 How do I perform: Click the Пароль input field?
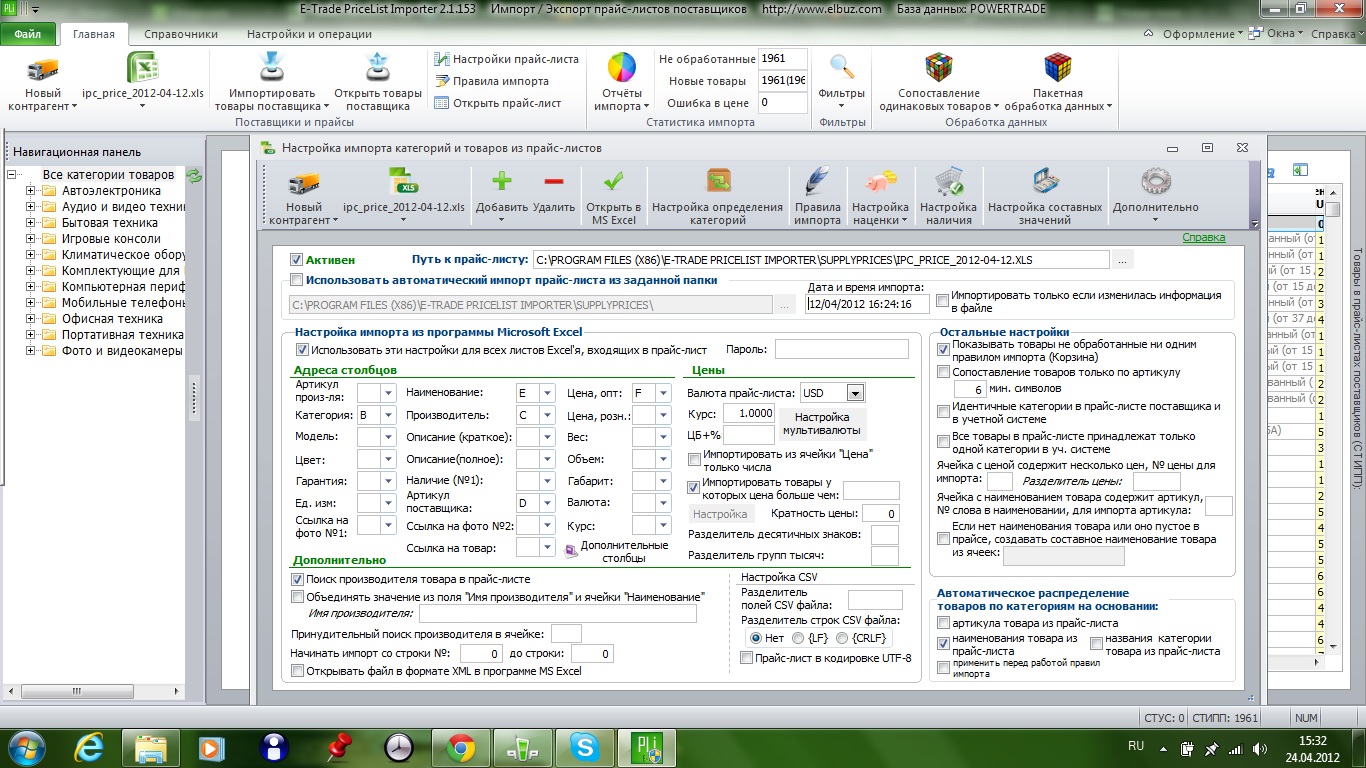(x=842, y=349)
